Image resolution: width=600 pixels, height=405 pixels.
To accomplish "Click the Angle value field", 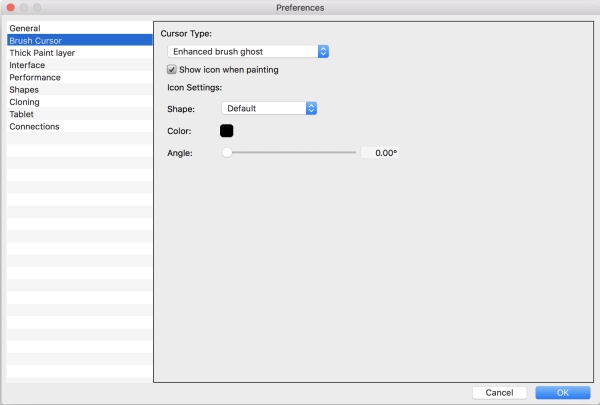I will tap(380, 153).
